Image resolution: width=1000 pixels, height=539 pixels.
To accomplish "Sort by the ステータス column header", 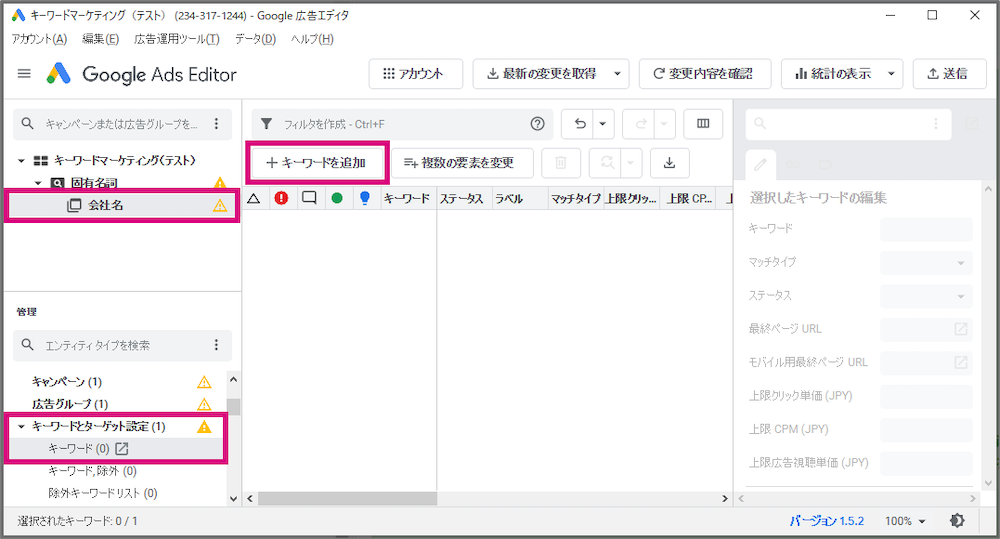I will (x=464, y=198).
